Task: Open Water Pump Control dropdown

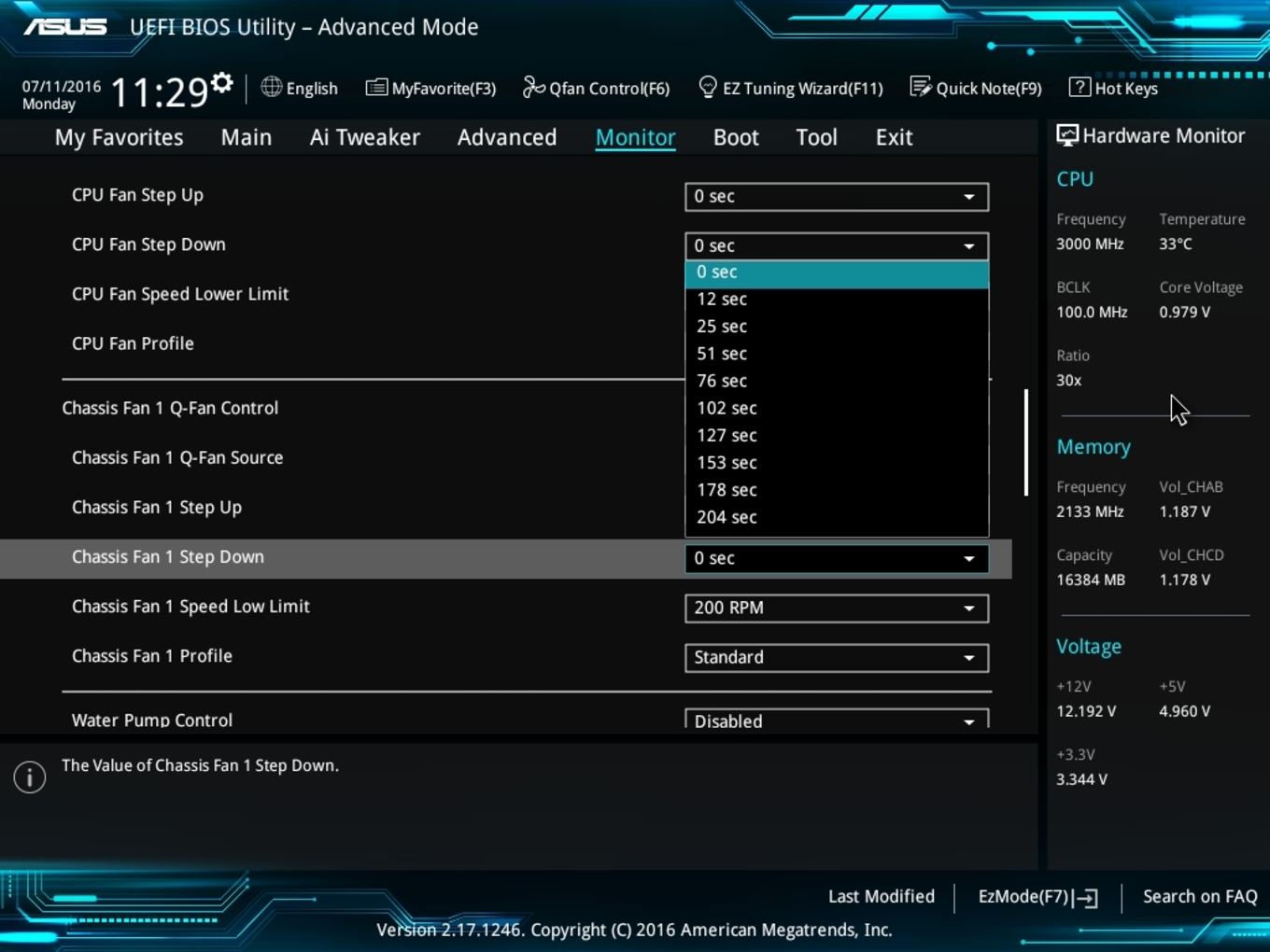Action: pos(837,719)
